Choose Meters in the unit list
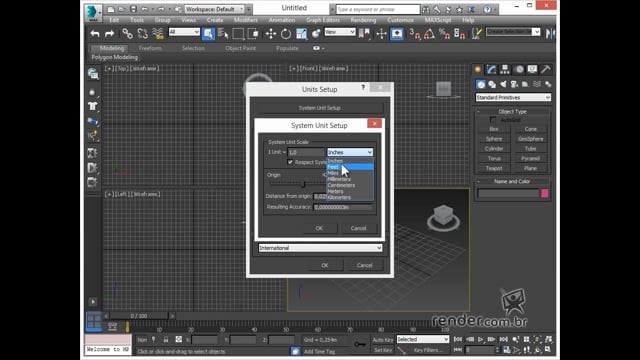Viewport: 640px width, 360px height. pos(350,191)
